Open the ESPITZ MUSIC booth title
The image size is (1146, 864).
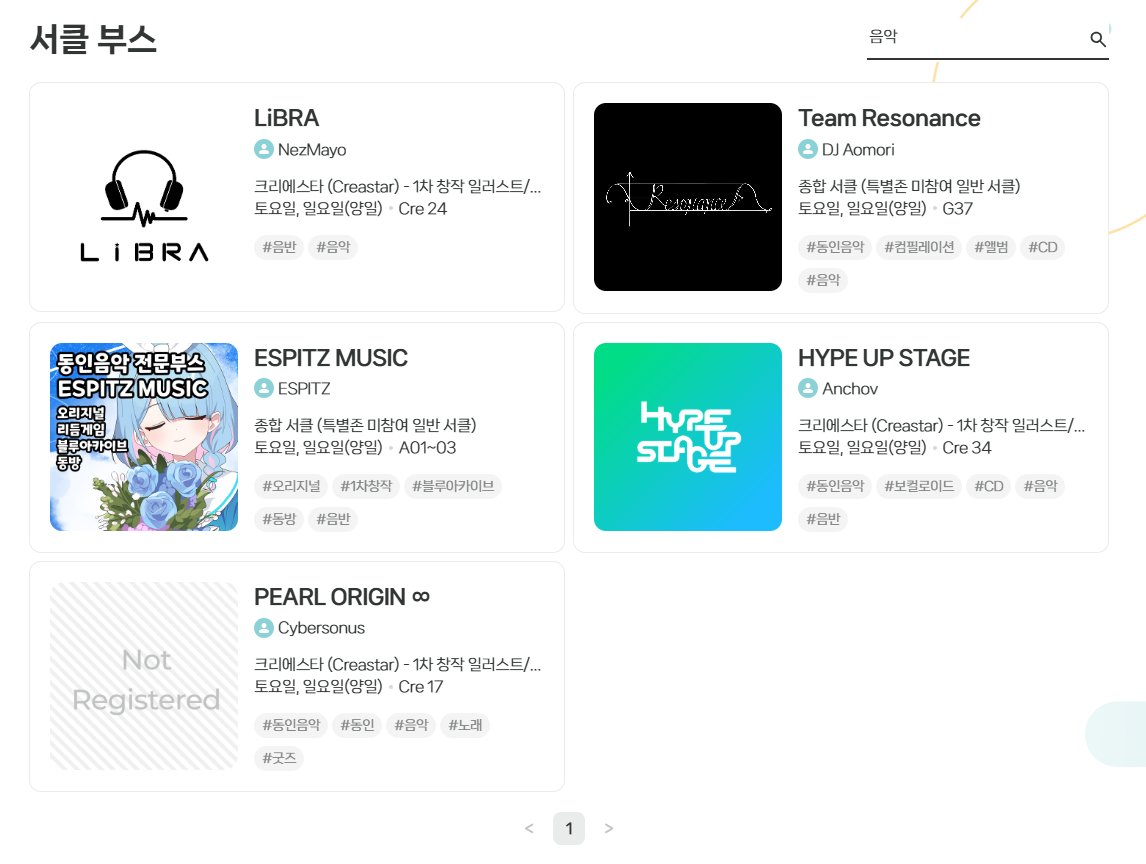click(330, 357)
